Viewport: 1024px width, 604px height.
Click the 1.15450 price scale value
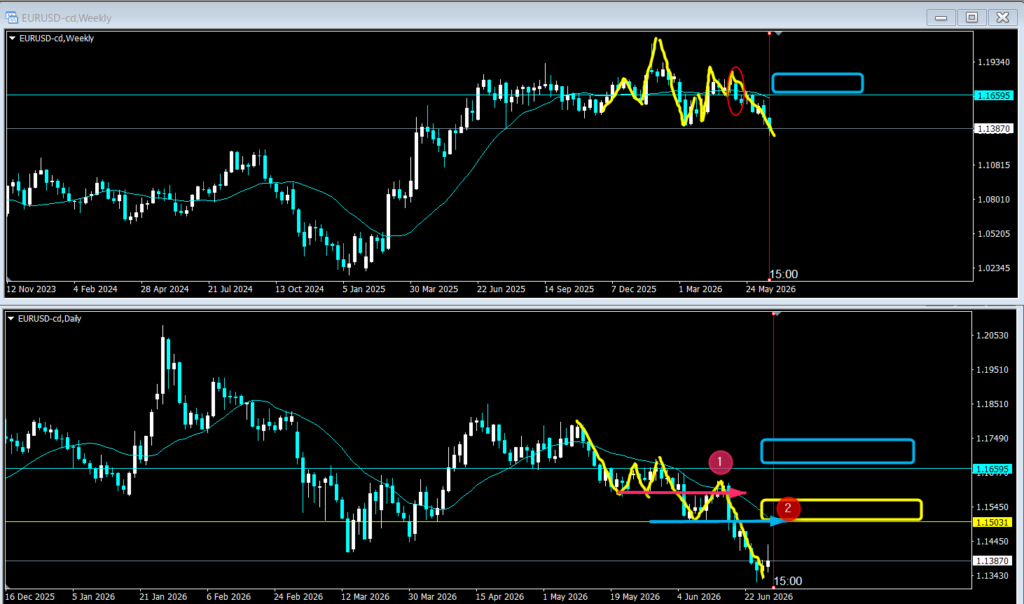[x=992, y=507]
